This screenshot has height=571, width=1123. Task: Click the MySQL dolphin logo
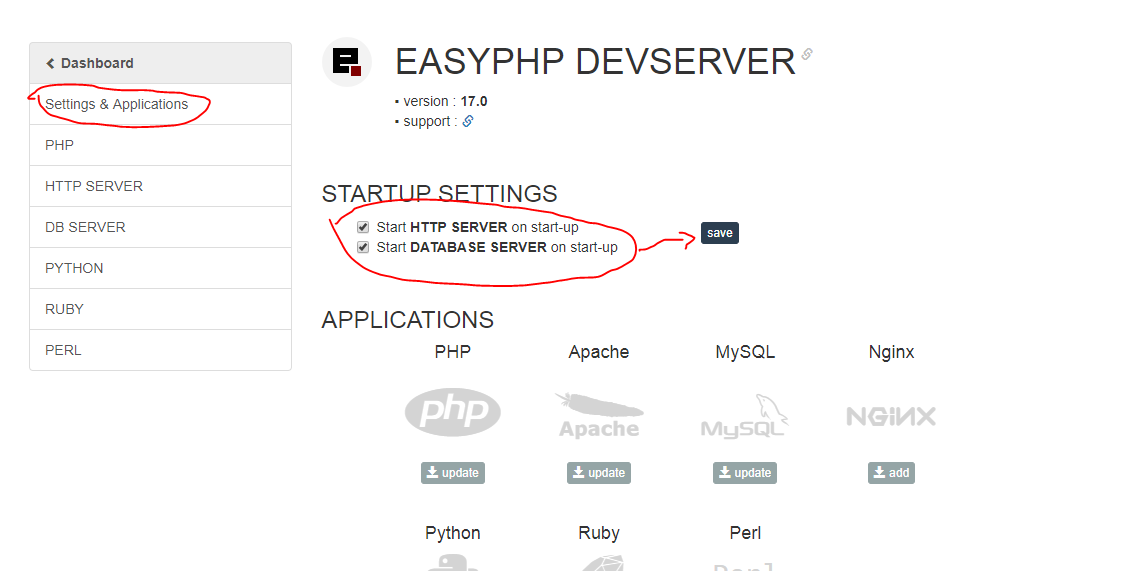[745, 416]
